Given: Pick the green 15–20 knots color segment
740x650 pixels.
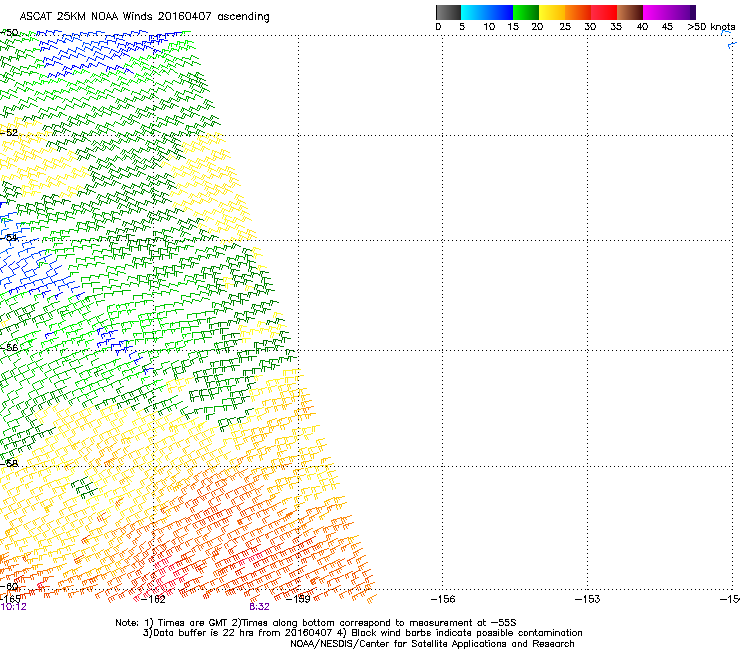Looking at the screenshot, I should coord(526,12).
